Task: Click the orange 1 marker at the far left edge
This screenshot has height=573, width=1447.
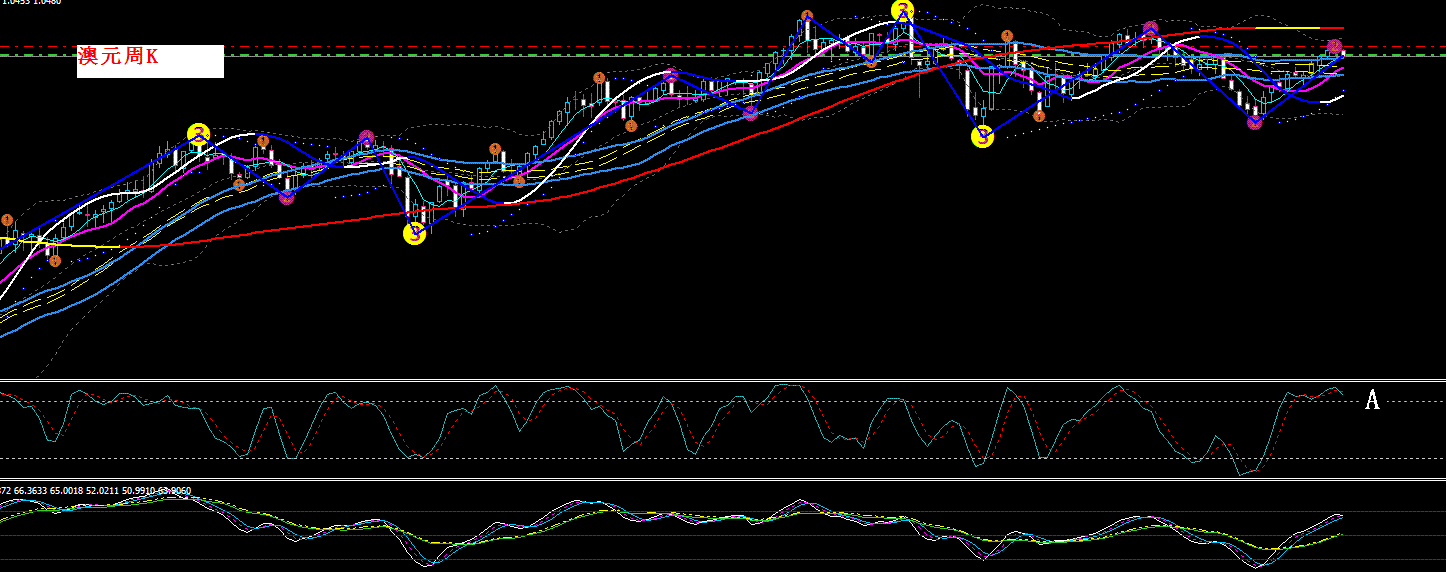Action: pos(7,220)
